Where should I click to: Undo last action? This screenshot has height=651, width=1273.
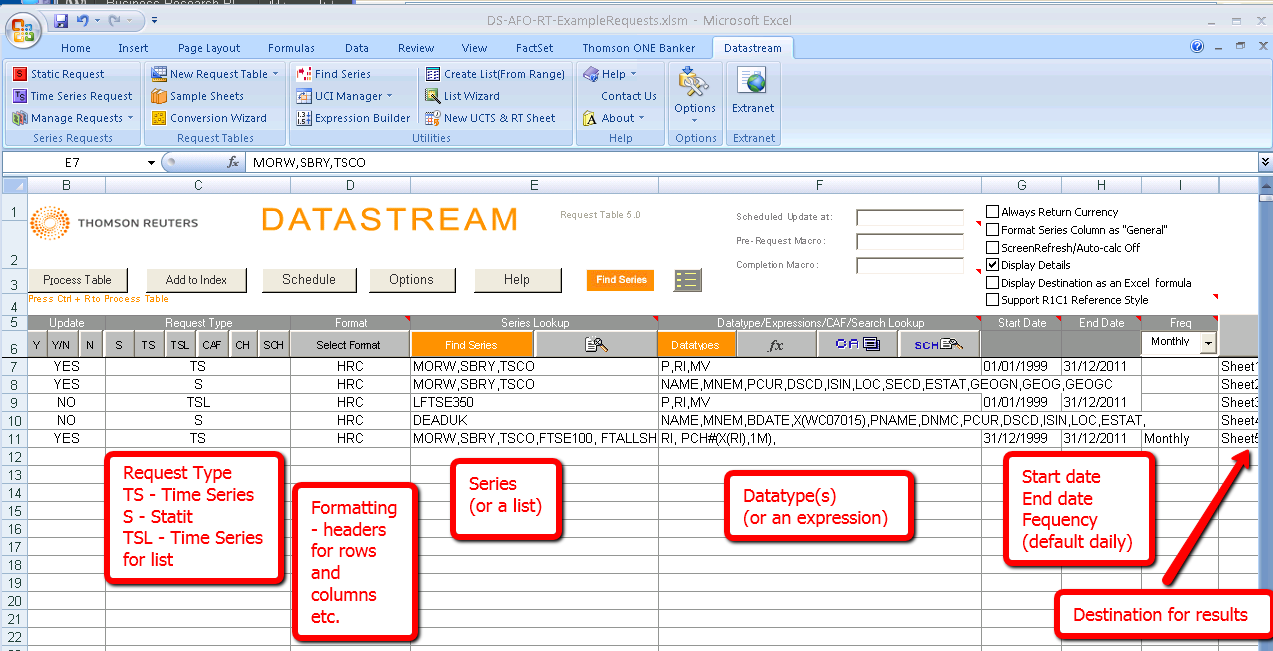click(x=85, y=20)
